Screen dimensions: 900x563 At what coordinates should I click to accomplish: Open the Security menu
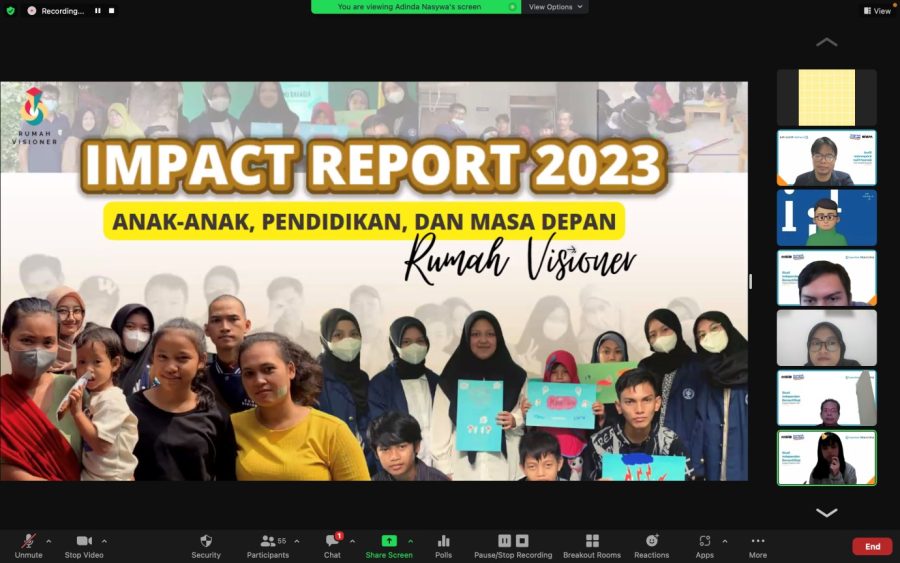click(206, 546)
